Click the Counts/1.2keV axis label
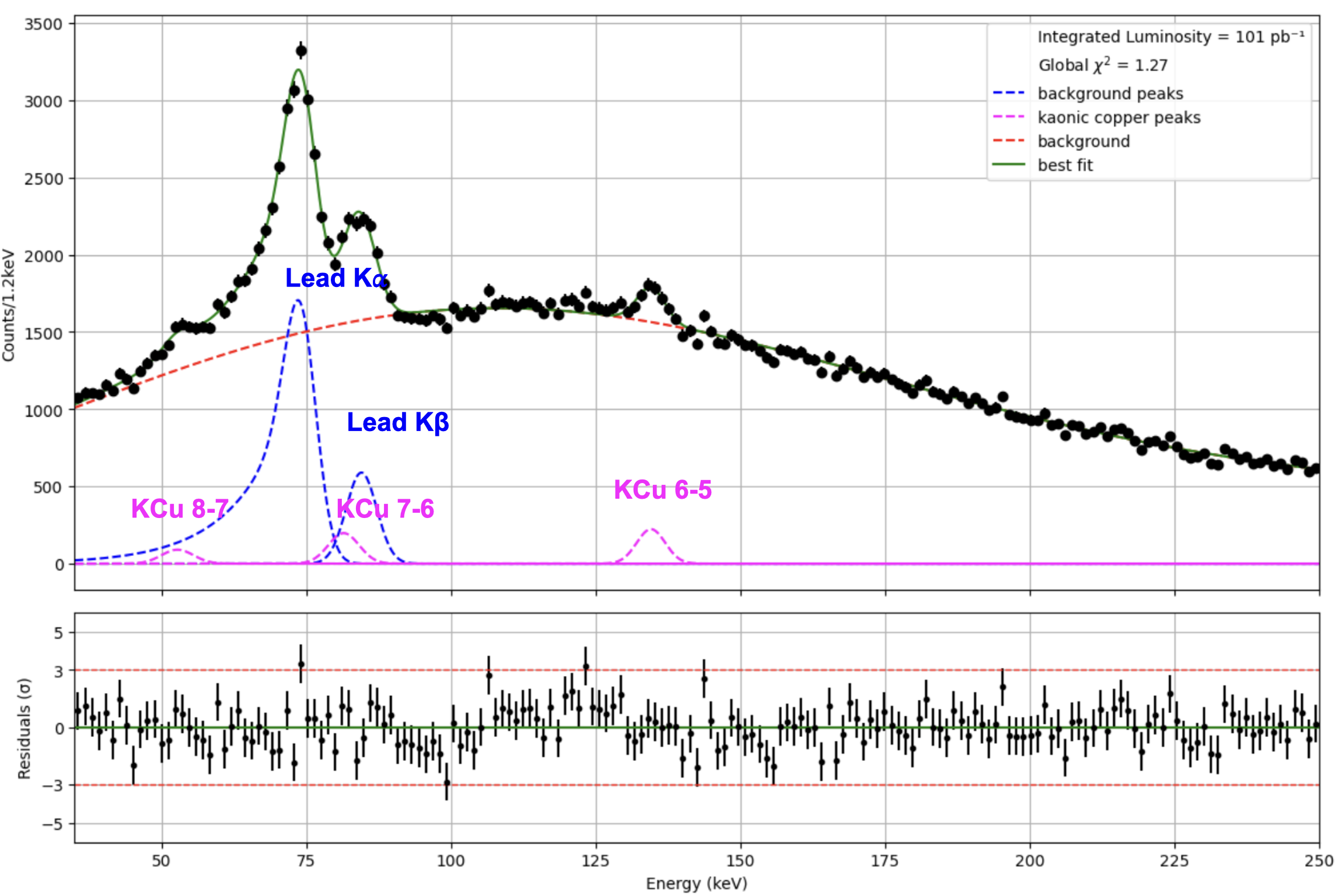The image size is (1335, 896). (8, 305)
